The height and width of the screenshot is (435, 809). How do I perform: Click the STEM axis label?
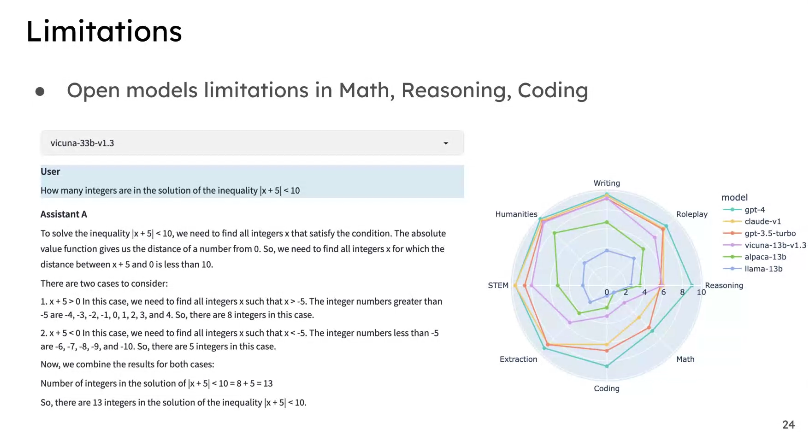click(498, 285)
